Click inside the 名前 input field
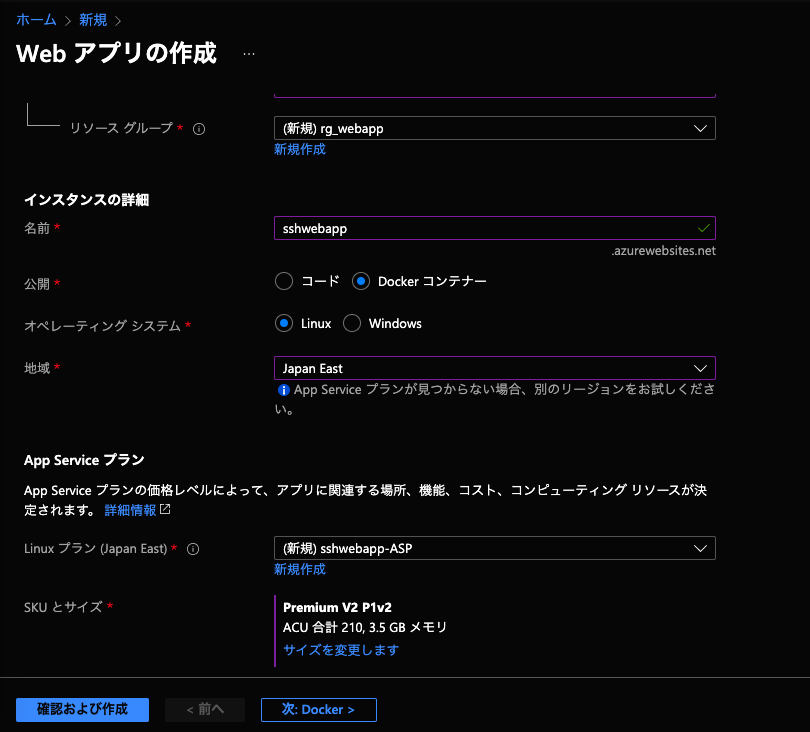 450,228
